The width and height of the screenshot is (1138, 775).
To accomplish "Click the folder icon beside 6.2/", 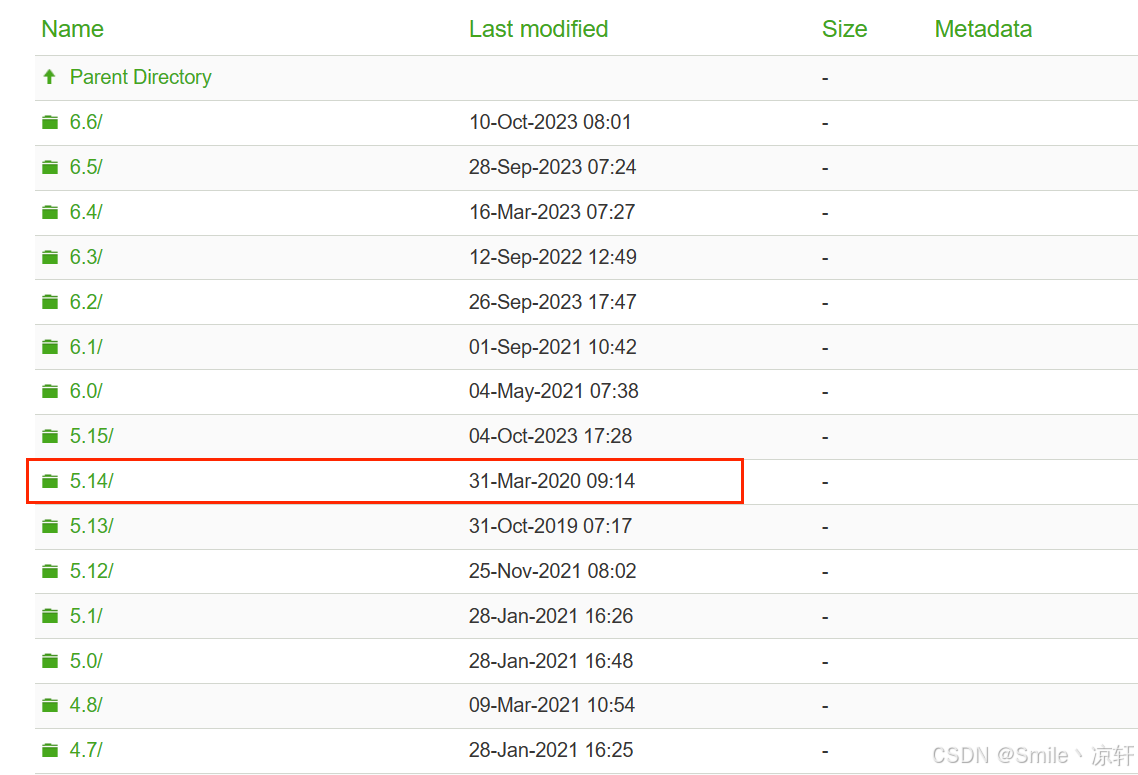I will coord(50,302).
